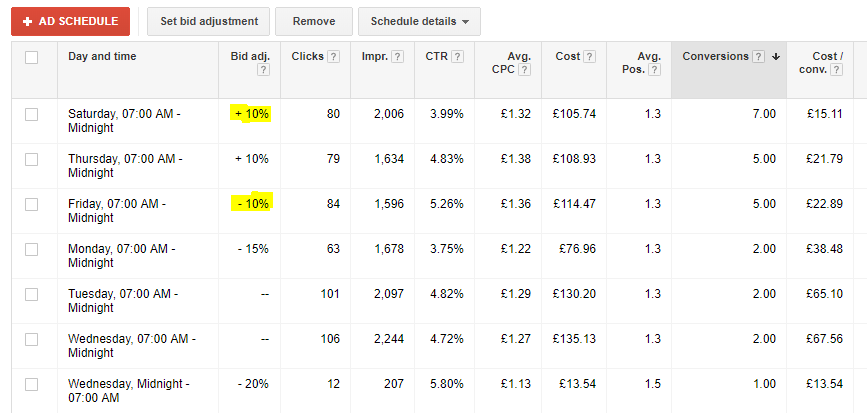The width and height of the screenshot is (867, 413).
Task: Click the Conversions column help icon
Action: 759,56
